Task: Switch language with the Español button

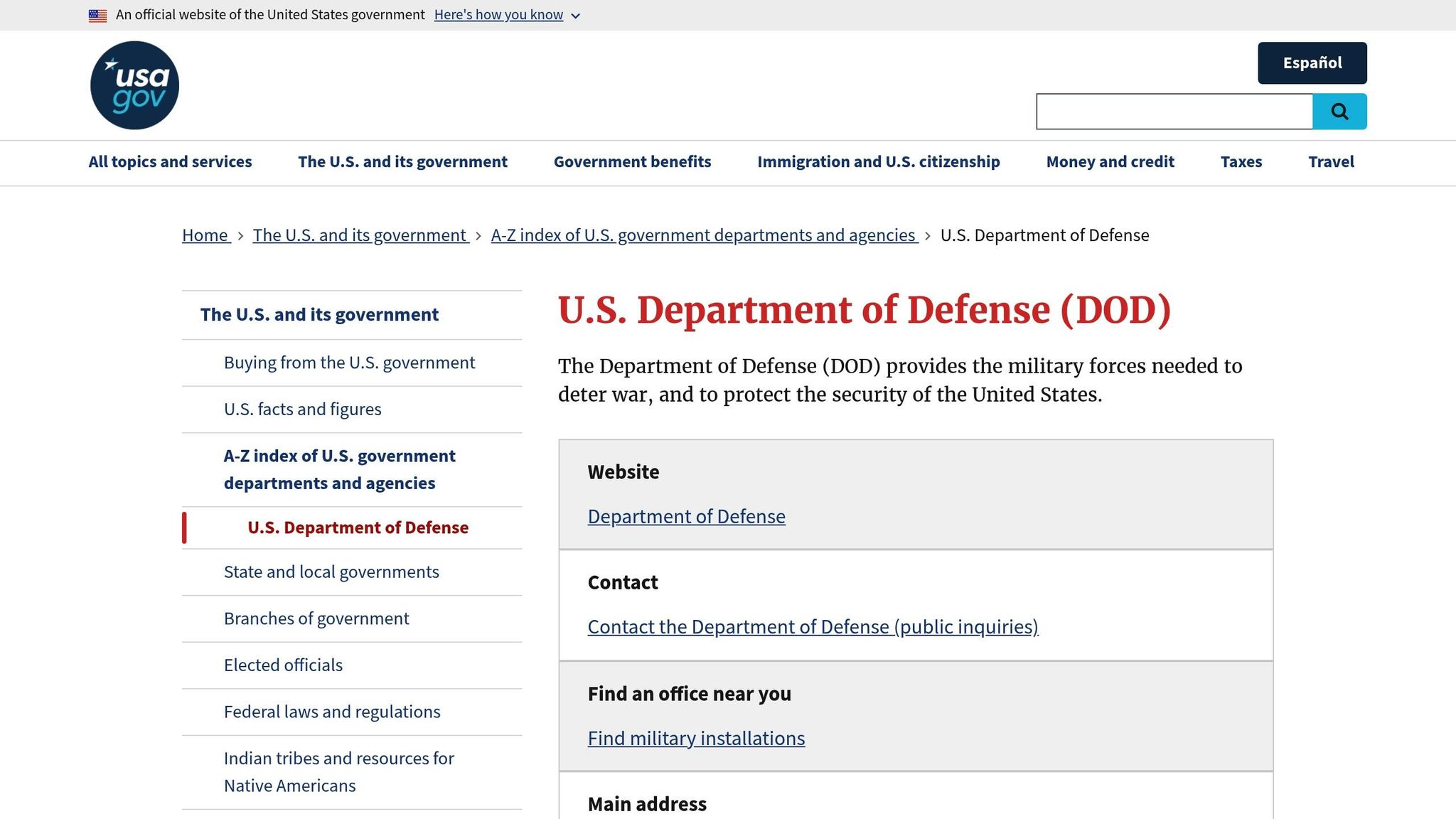Action: coord(1312,63)
